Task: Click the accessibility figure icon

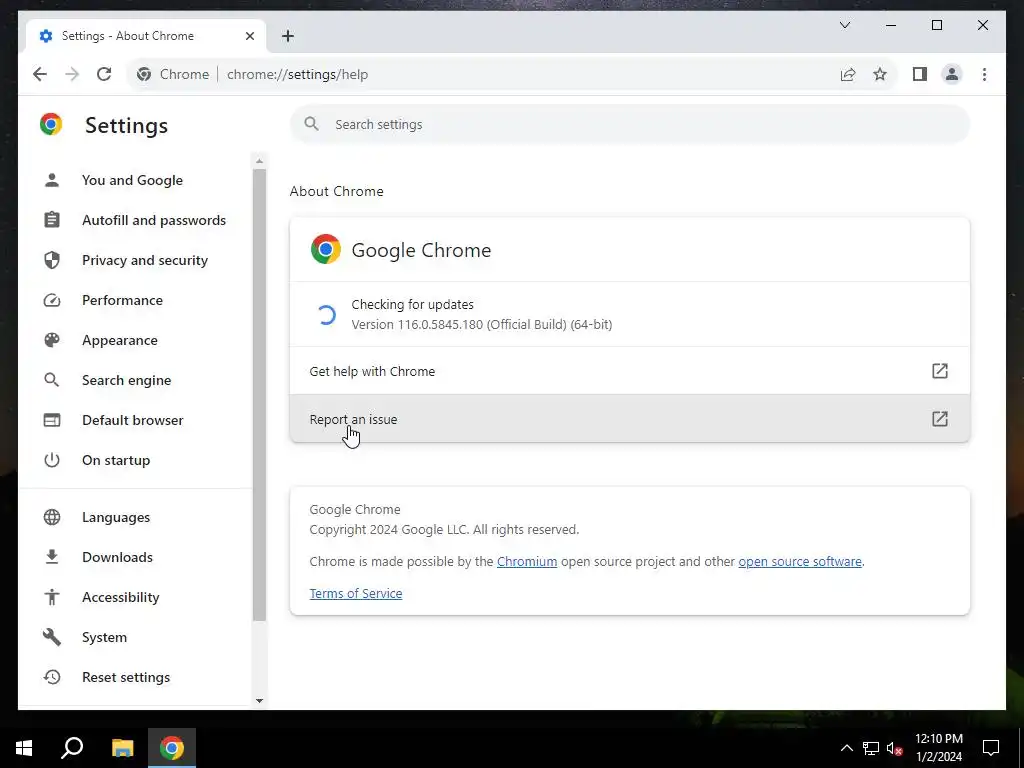Action: tap(52, 597)
